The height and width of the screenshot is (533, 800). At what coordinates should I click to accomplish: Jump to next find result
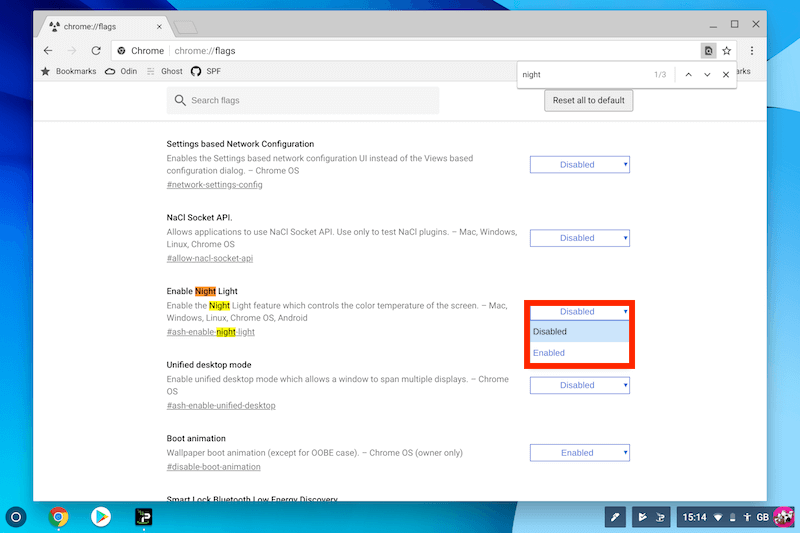[707, 74]
